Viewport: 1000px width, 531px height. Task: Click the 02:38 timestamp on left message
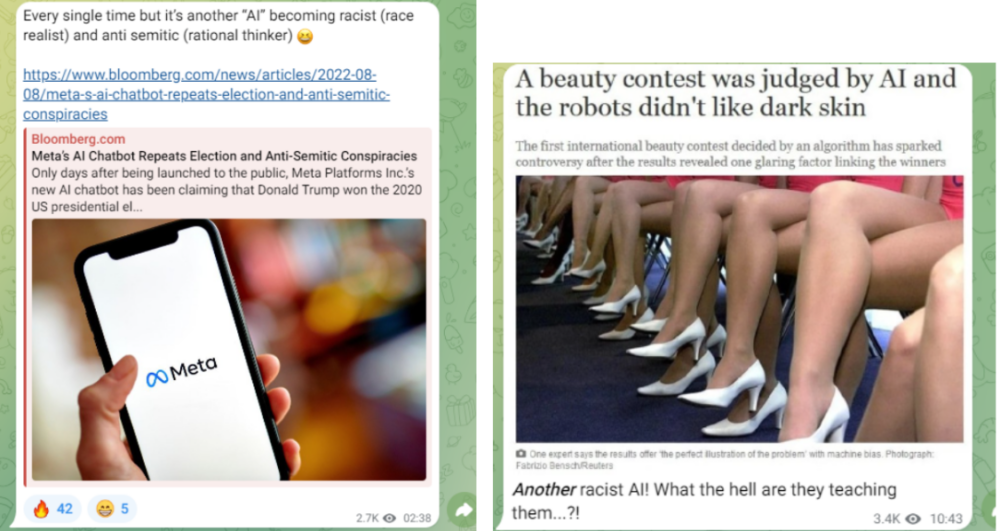tap(417, 518)
